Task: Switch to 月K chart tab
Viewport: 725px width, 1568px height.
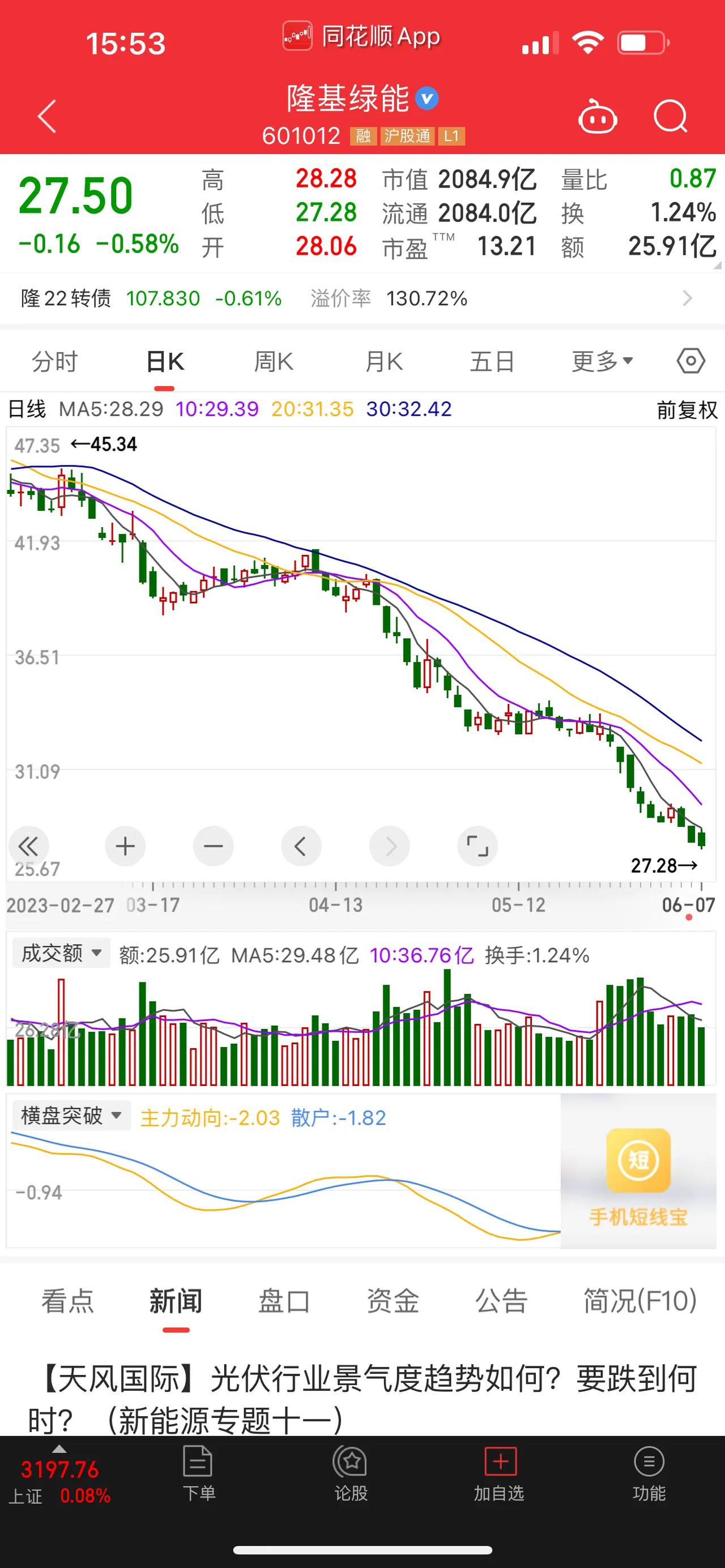Action: tap(383, 362)
